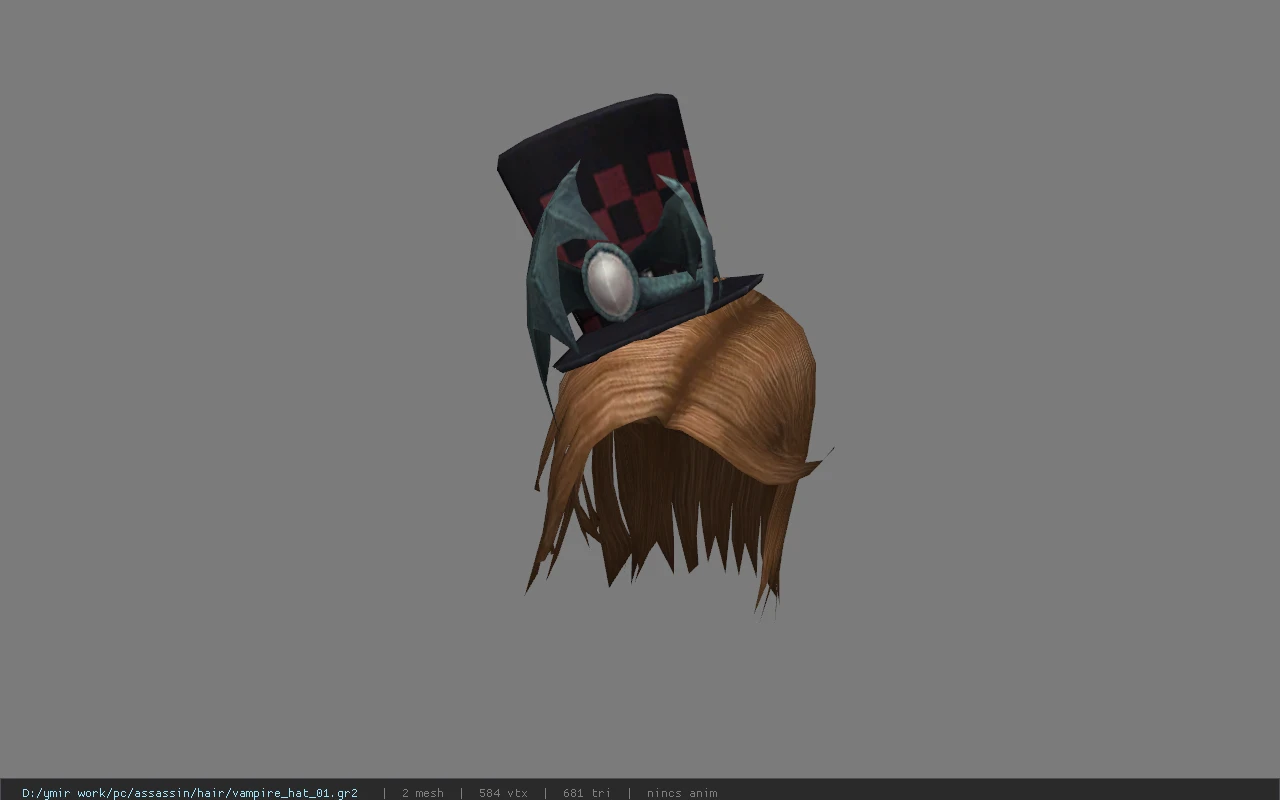Click the top hat 3D model in viewport
The width and height of the screenshot is (1280, 800).
coord(628,232)
